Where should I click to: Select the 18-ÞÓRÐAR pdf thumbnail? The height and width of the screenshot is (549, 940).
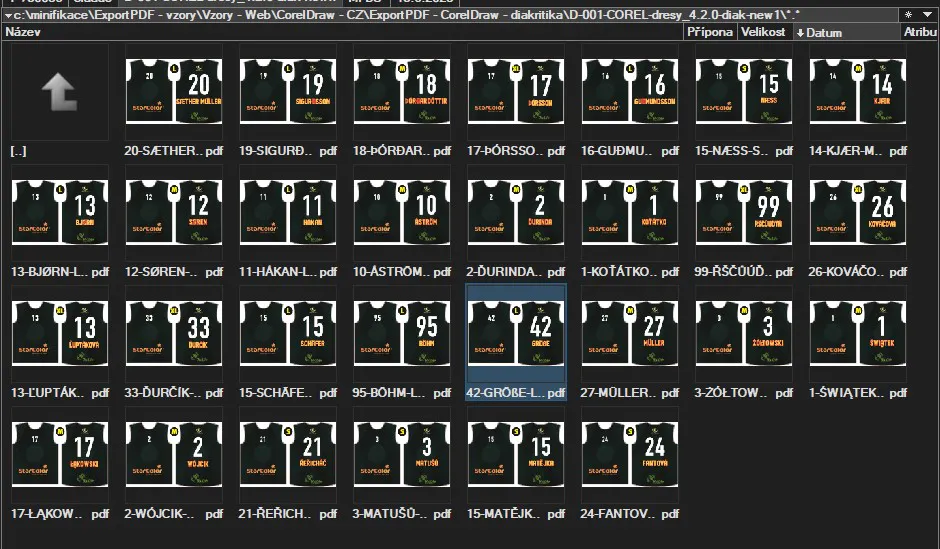point(402,92)
